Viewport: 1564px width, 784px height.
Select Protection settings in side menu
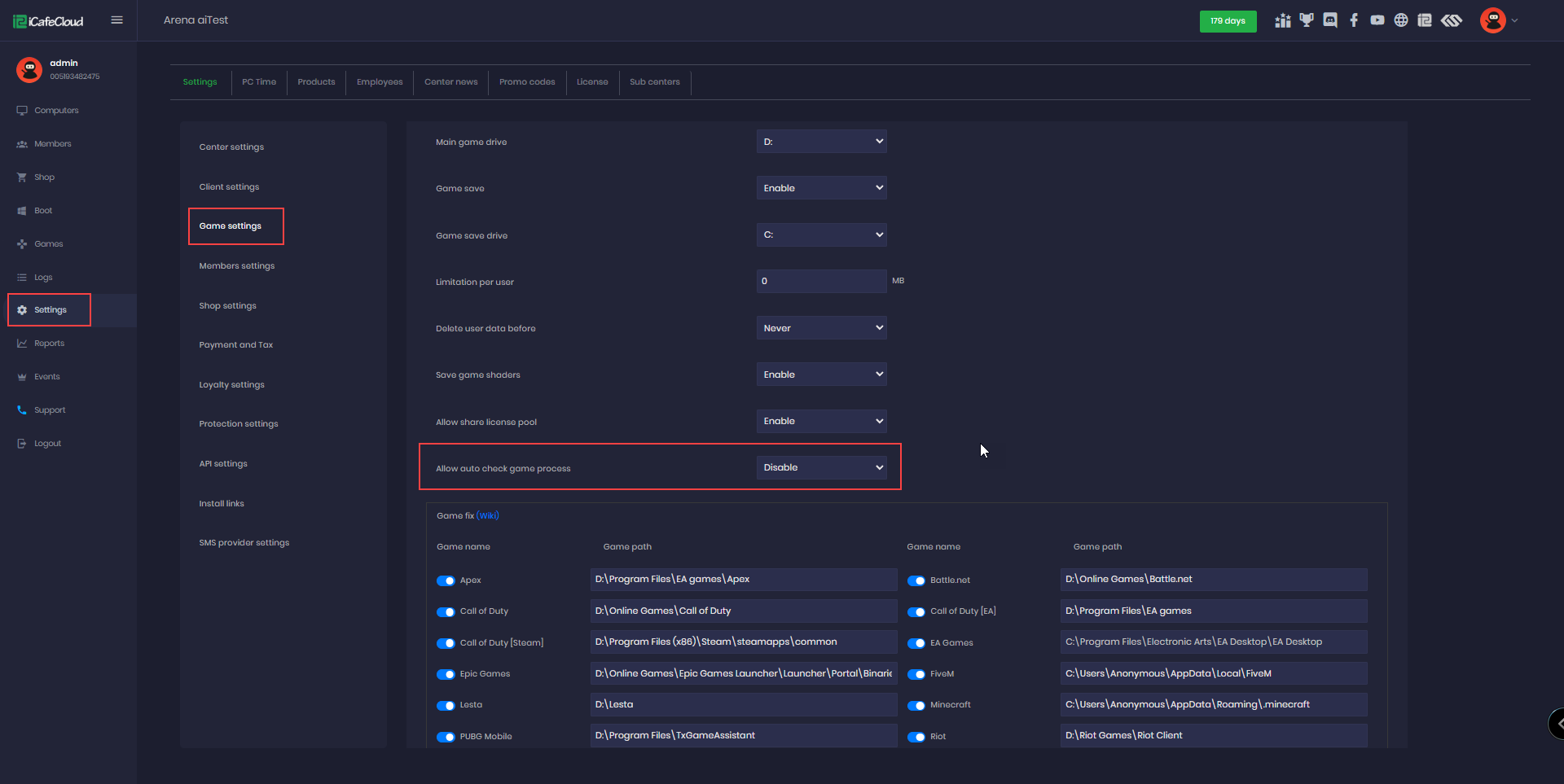coord(239,424)
